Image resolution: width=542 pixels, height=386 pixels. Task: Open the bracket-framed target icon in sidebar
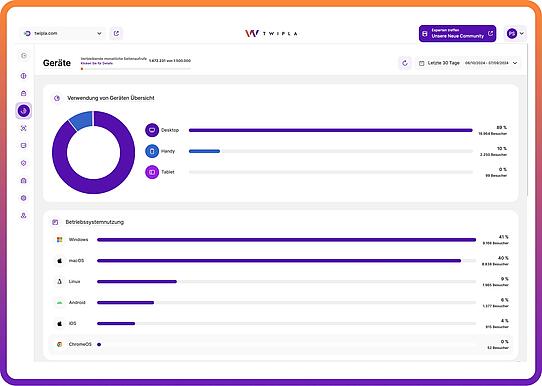[x=24, y=128]
